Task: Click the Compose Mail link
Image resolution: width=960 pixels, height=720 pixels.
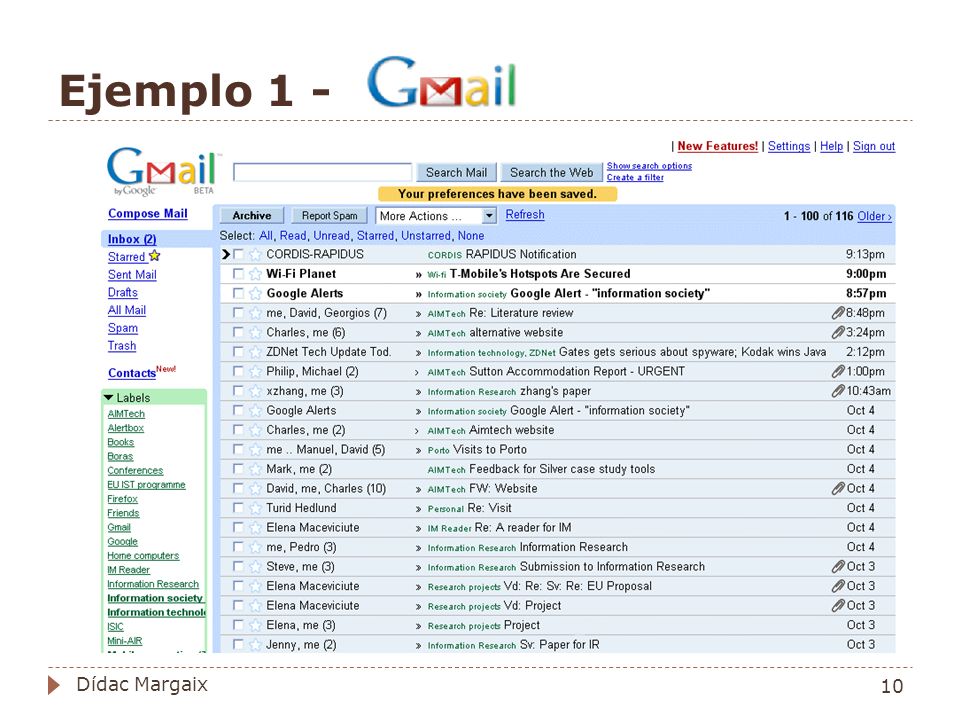Action: point(148,214)
